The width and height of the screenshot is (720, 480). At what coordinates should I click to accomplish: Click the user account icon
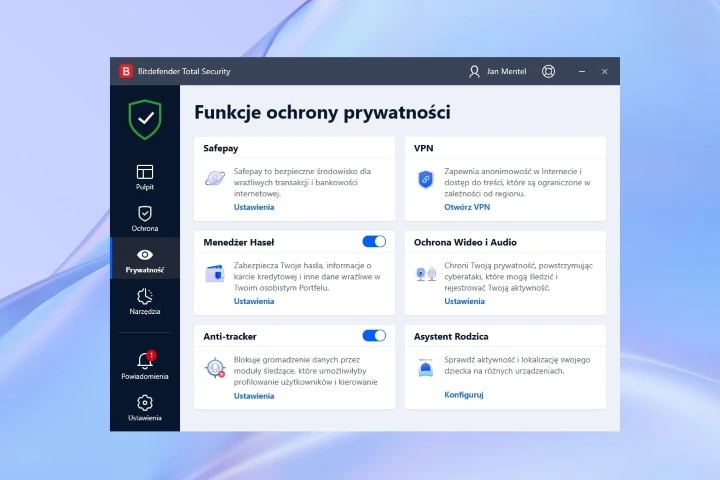point(474,71)
